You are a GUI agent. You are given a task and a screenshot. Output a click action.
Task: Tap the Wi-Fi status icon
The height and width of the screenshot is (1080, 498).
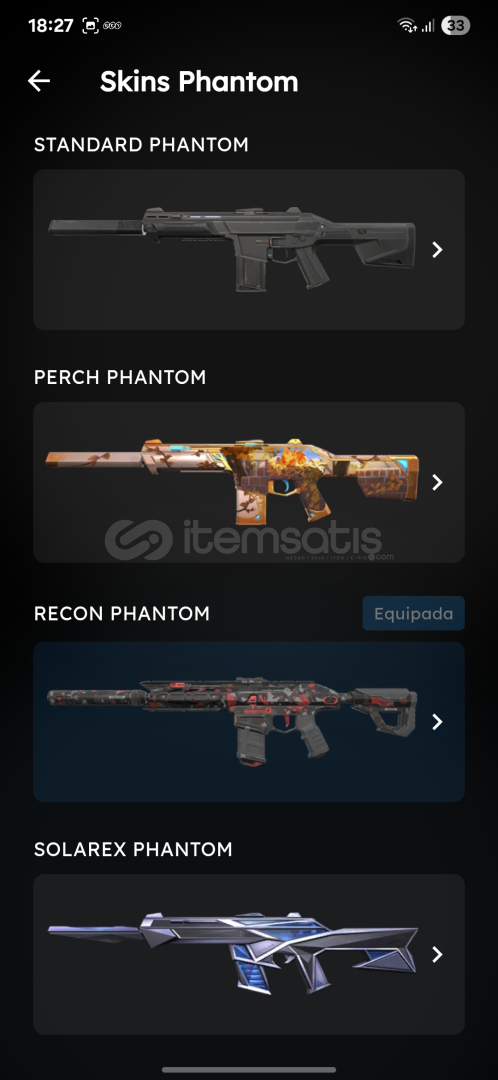click(x=407, y=26)
